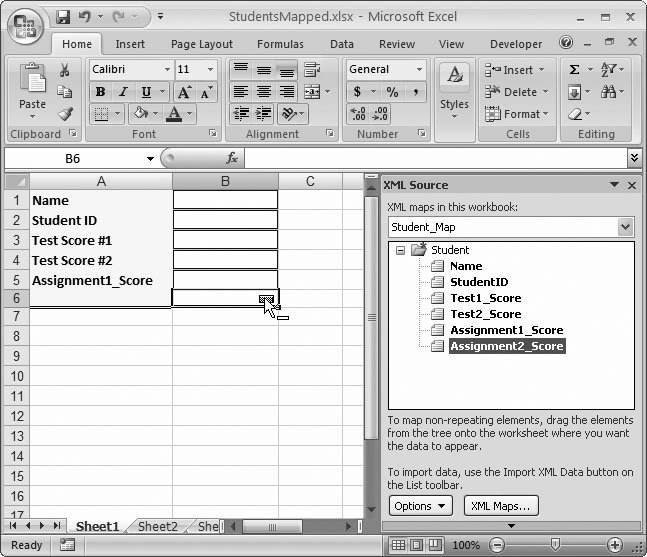
Task: Click the Format Painter brush icon
Action: tap(65, 115)
